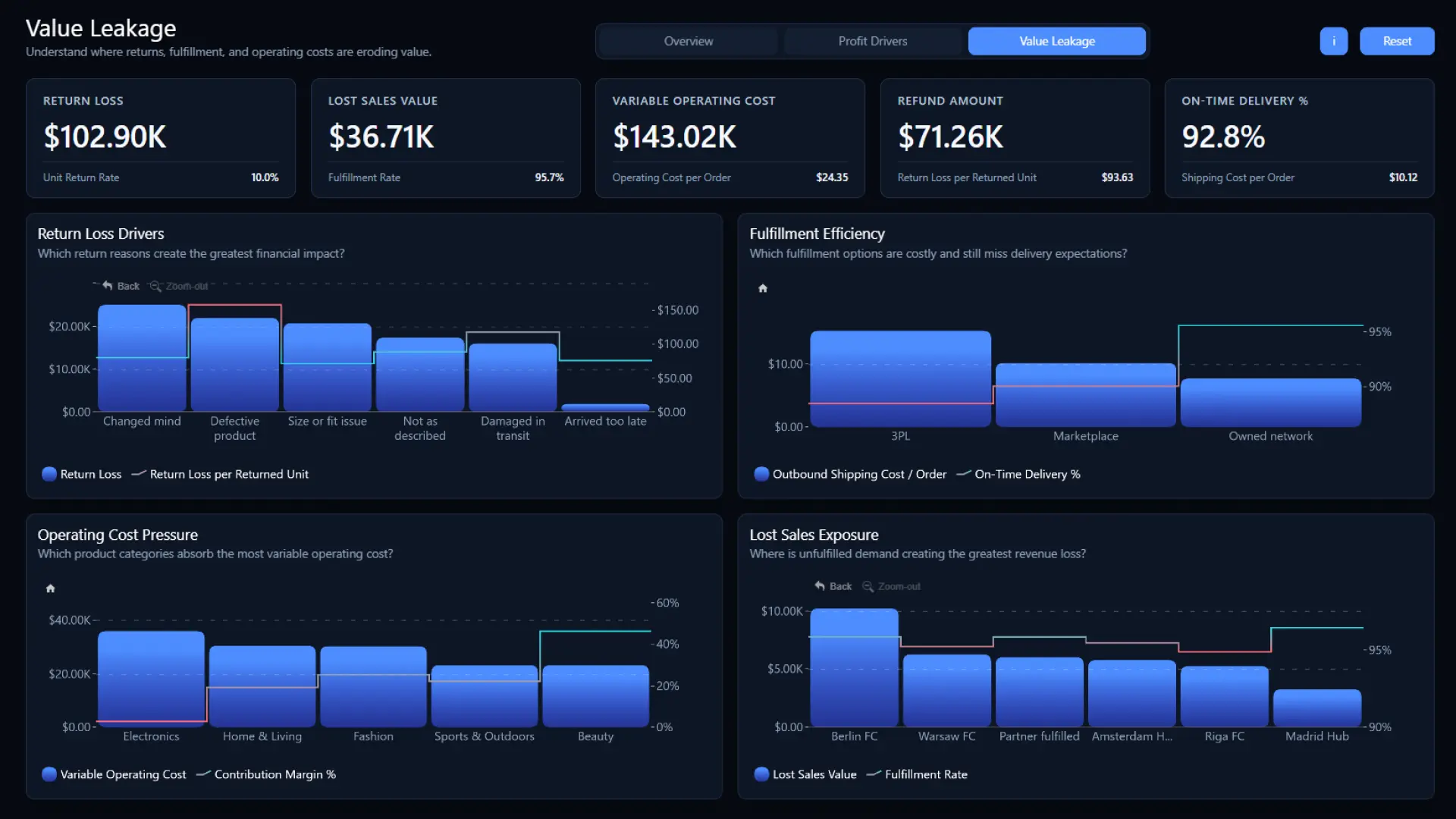This screenshot has height=819, width=1456.
Task: Click the info "i" button
Action: click(1333, 41)
